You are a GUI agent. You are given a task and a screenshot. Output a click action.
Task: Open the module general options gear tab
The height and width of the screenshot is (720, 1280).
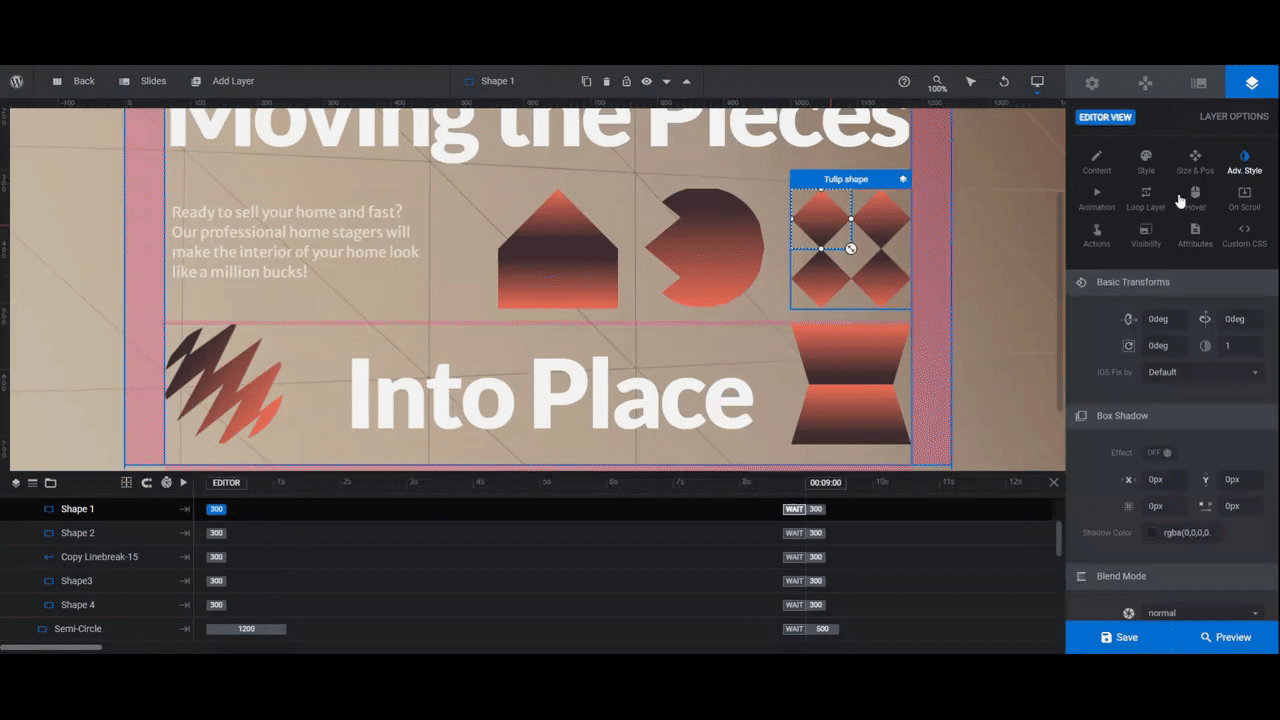(1092, 83)
